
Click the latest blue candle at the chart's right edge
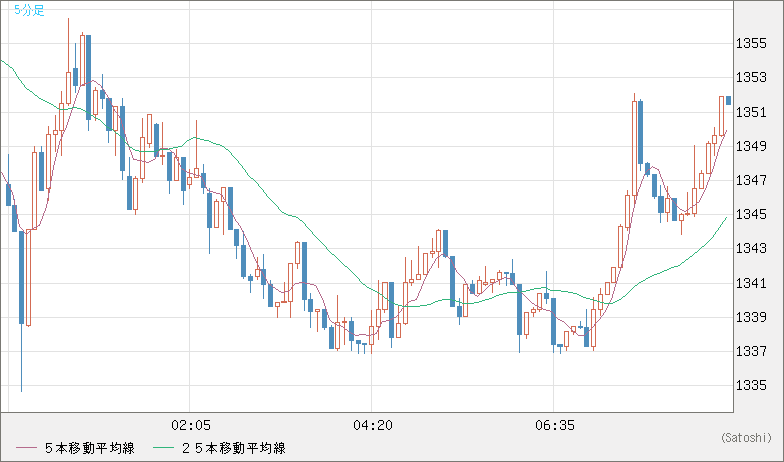(728, 100)
